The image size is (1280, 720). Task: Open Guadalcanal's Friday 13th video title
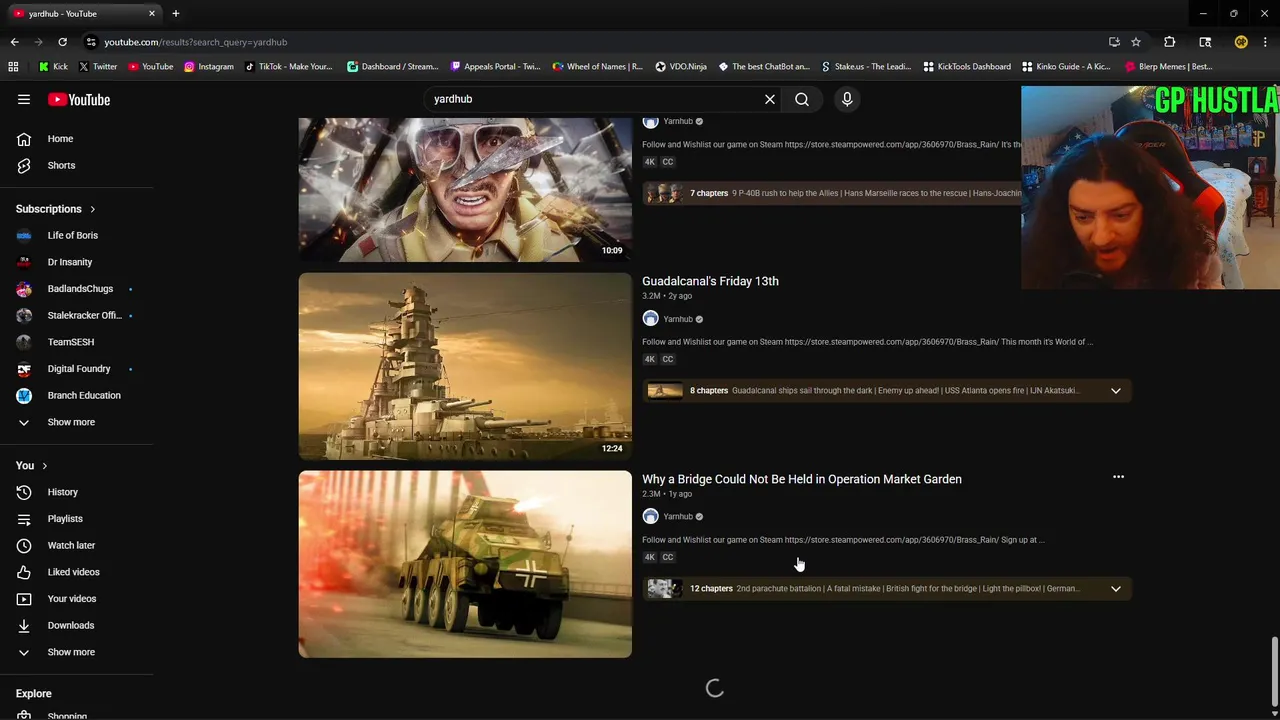click(x=710, y=281)
